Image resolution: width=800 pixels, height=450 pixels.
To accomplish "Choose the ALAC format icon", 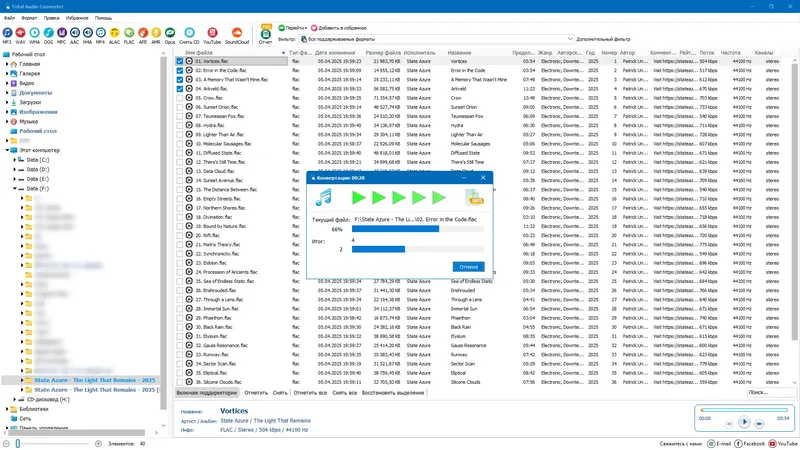I will tap(114, 33).
